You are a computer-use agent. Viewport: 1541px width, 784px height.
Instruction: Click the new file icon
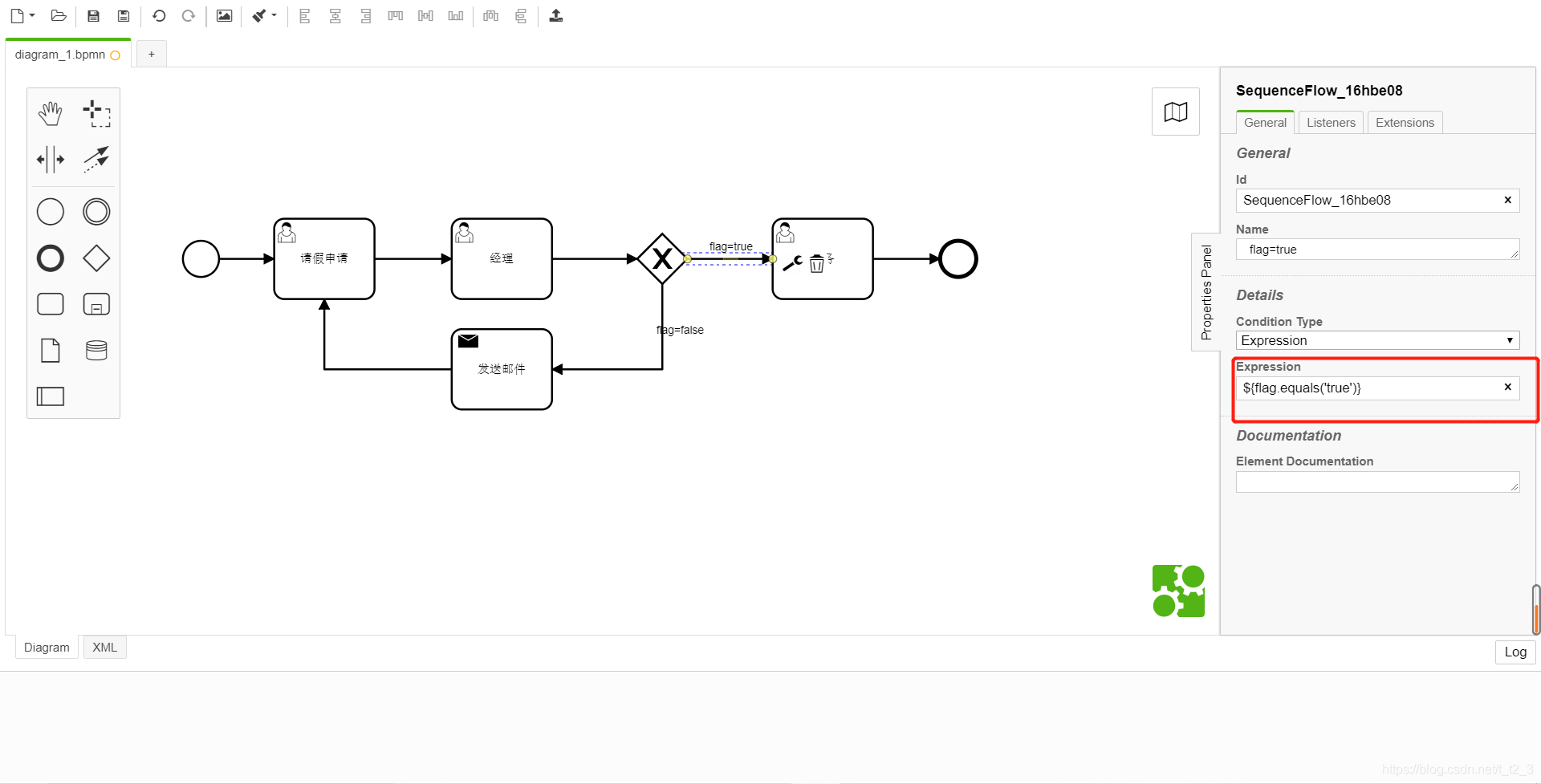(17, 16)
